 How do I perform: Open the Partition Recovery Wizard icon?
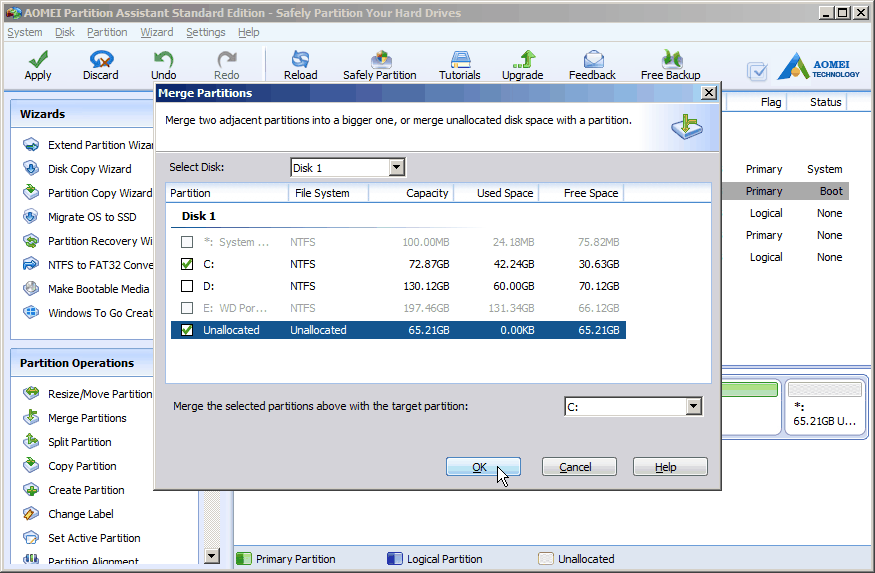(31, 240)
